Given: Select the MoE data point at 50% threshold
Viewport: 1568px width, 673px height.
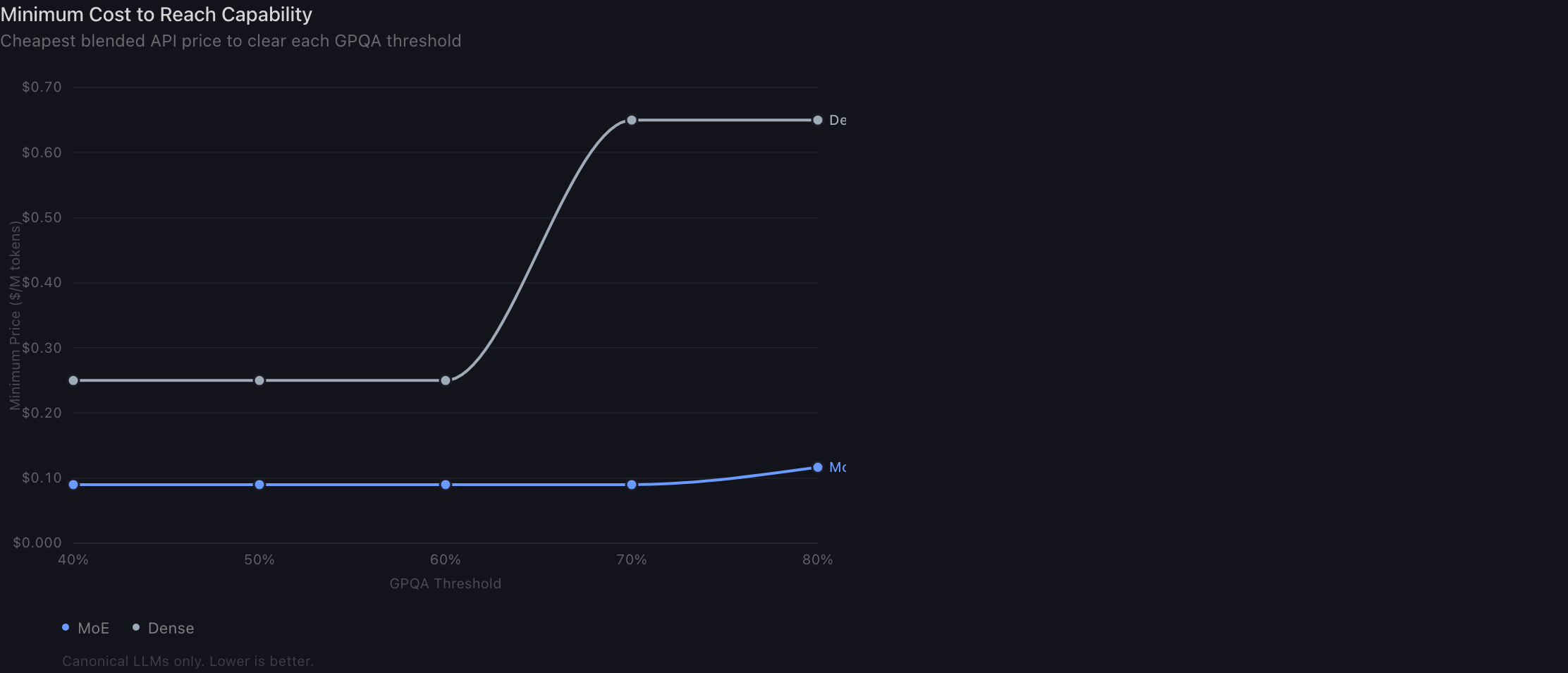Looking at the screenshot, I should 259,485.
